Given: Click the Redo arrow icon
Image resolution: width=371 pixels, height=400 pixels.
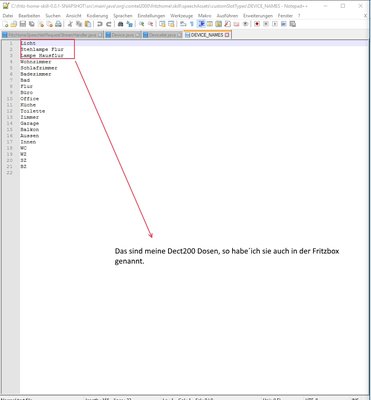Looking at the screenshot, I should pyautogui.click(x=108, y=24).
